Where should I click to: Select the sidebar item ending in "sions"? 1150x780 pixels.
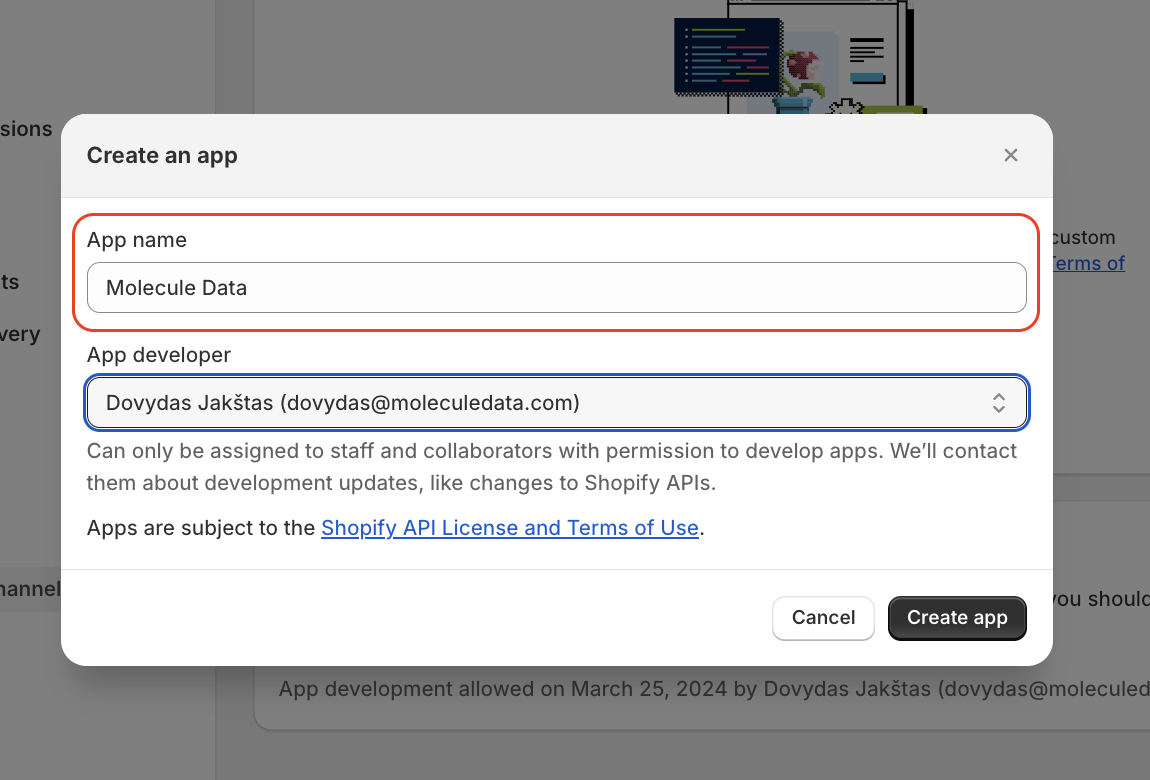pyautogui.click(x=26, y=129)
